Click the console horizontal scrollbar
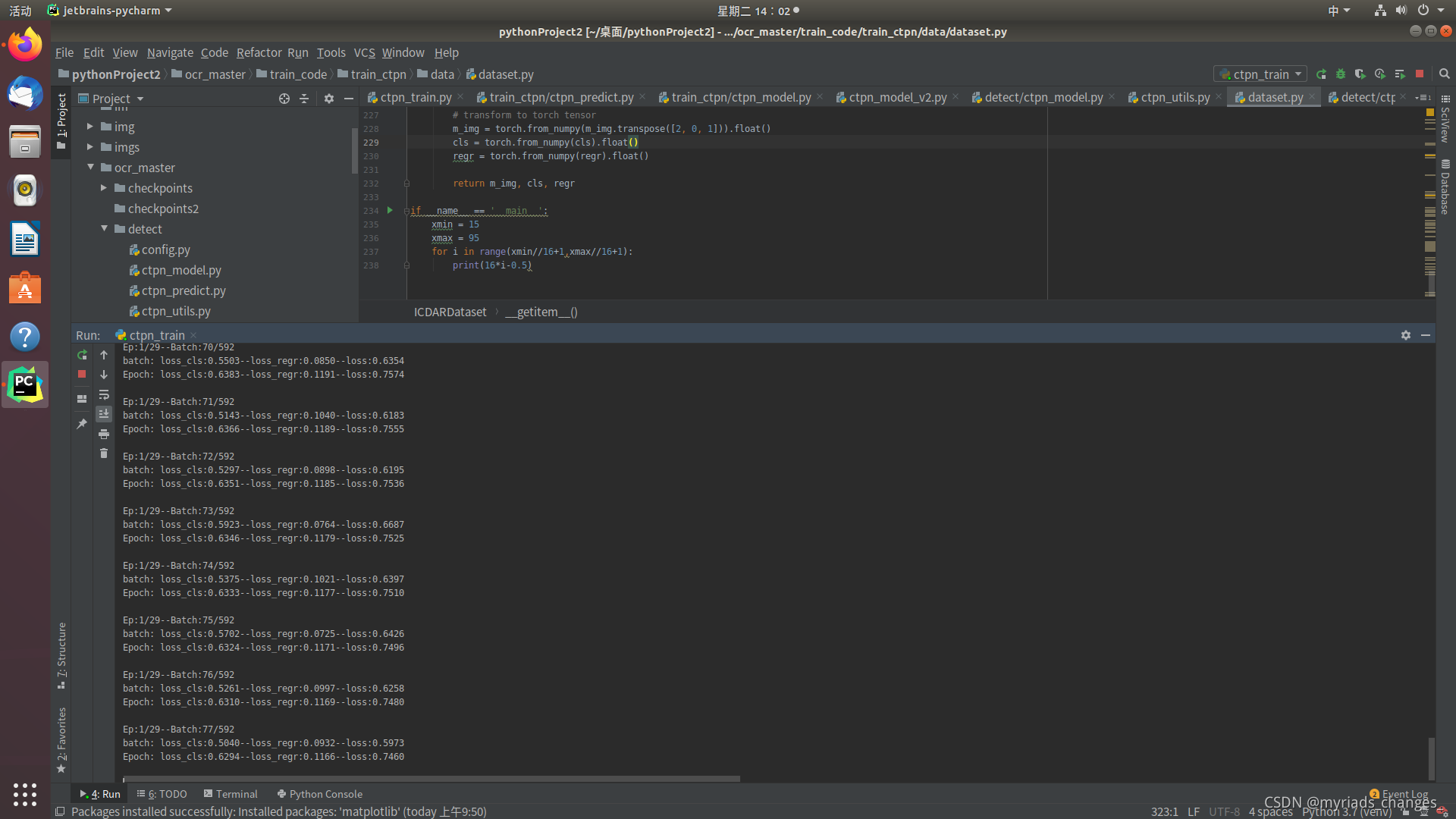Screen dimensions: 1456x819 (x=431, y=779)
